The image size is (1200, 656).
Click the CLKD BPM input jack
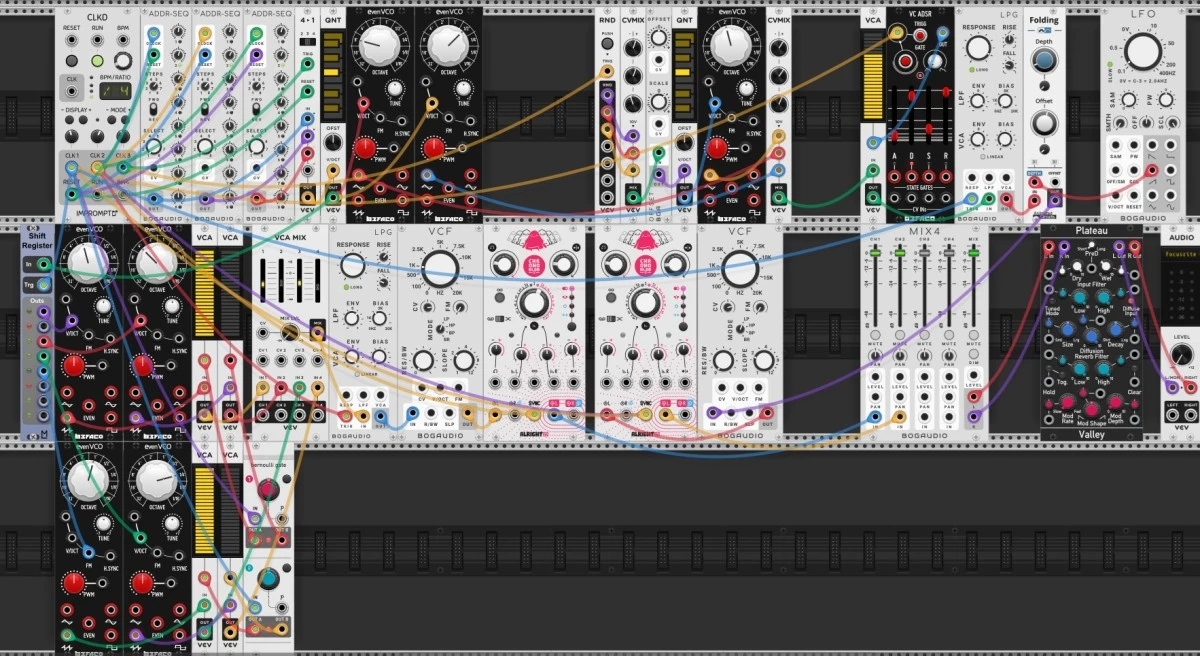coord(123,40)
